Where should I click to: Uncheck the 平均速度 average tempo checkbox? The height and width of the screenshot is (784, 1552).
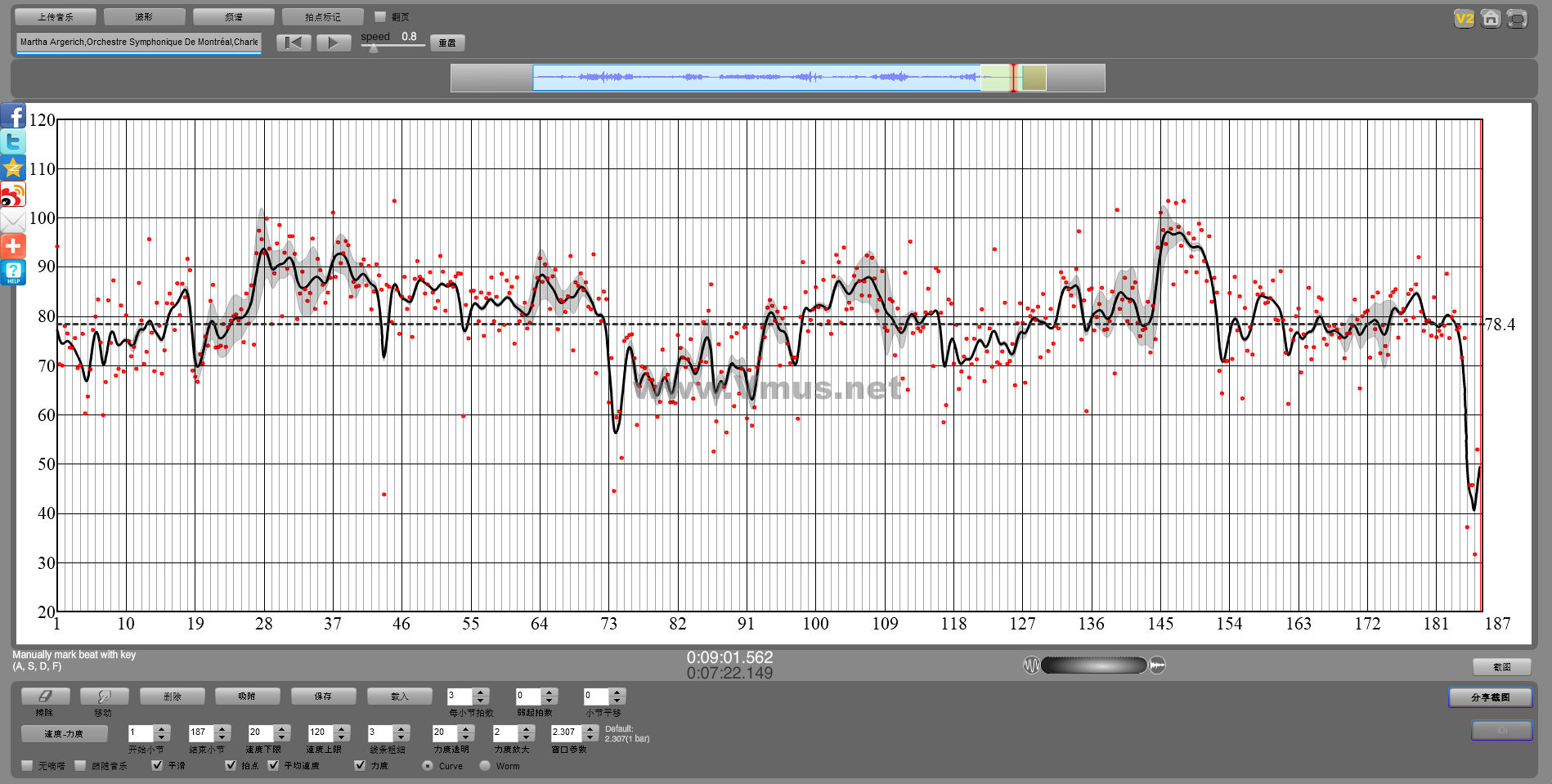pyautogui.click(x=273, y=765)
